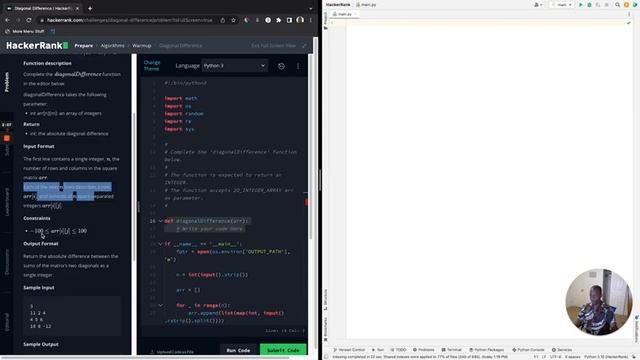Go to Warmup in the breadcrumb

[x=142, y=46]
